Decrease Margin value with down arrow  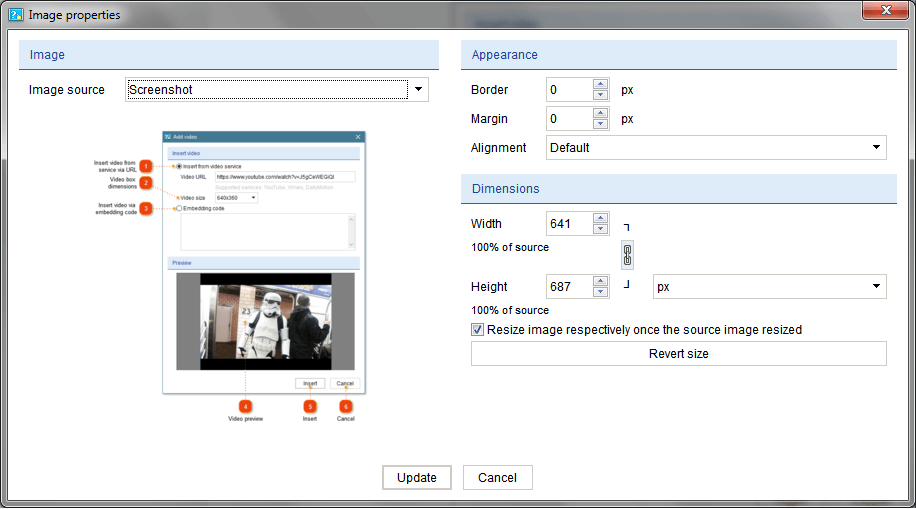(x=600, y=125)
